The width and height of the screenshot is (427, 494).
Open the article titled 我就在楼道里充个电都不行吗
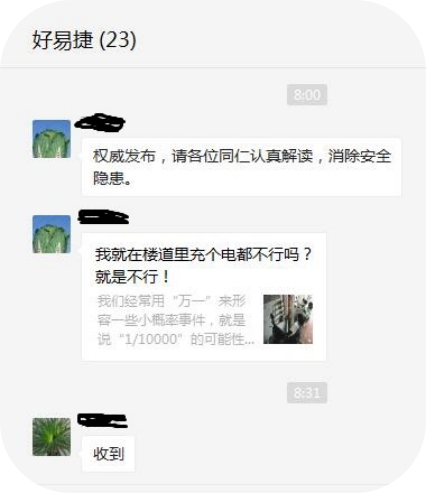click(x=204, y=255)
